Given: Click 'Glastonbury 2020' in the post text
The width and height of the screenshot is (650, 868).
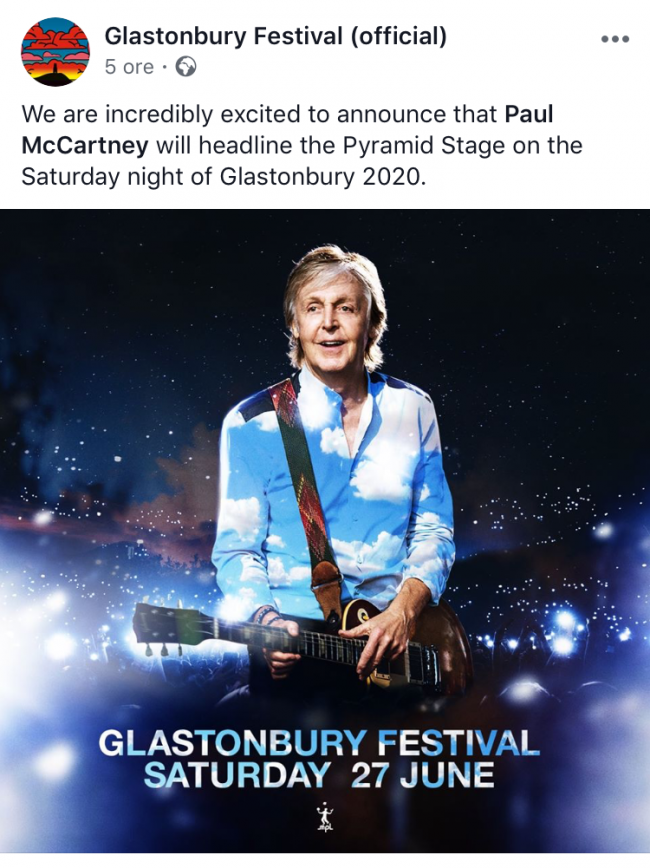Looking at the screenshot, I should (x=323, y=177).
